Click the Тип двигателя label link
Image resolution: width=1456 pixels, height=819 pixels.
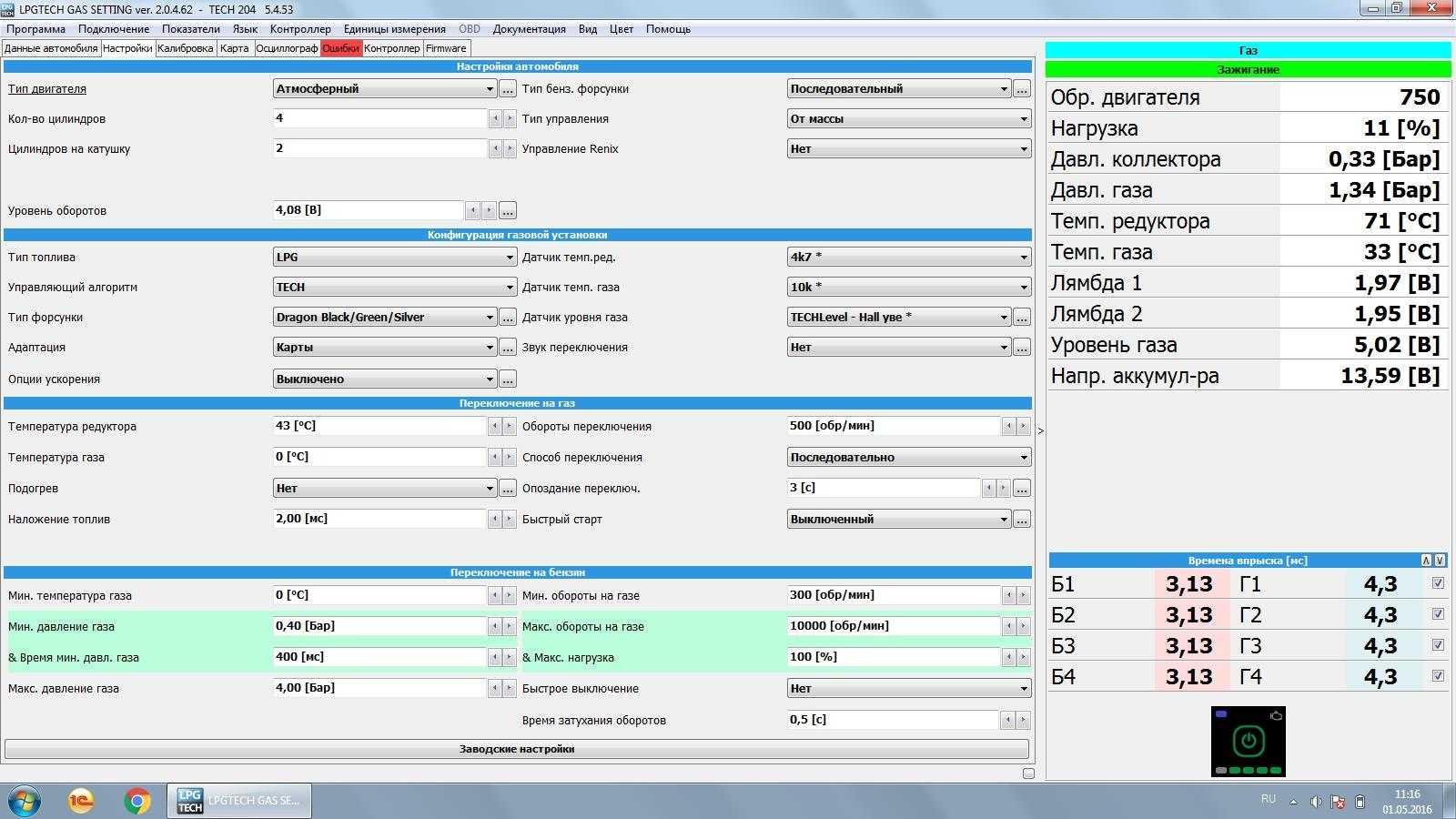click(47, 89)
